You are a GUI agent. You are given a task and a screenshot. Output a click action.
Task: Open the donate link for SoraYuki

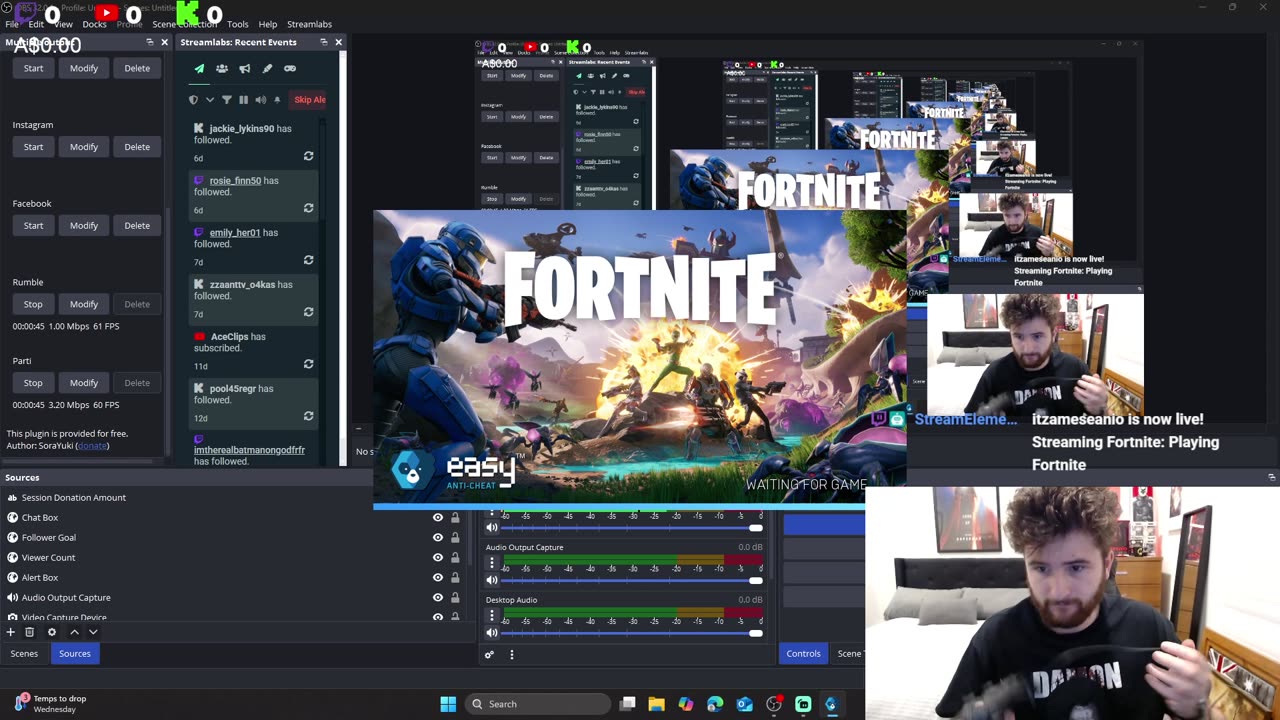(92, 446)
